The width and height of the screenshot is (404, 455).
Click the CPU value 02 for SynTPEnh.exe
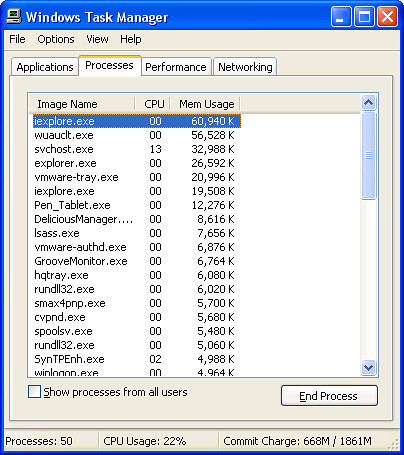pyautogui.click(x=155, y=359)
